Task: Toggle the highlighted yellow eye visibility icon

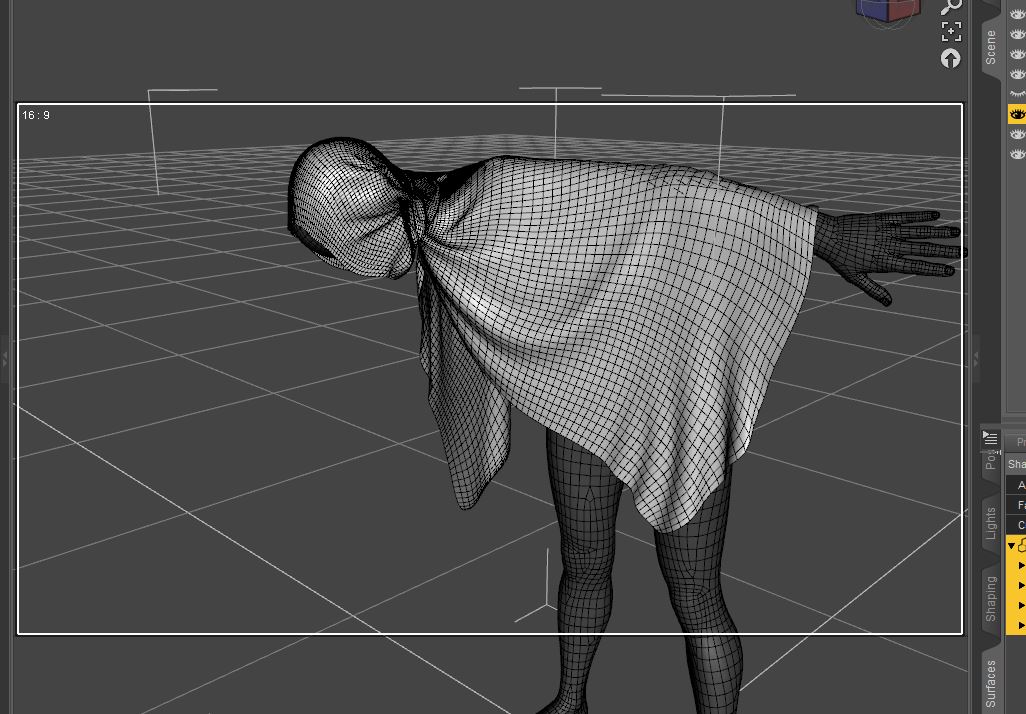Action: (x=1017, y=115)
